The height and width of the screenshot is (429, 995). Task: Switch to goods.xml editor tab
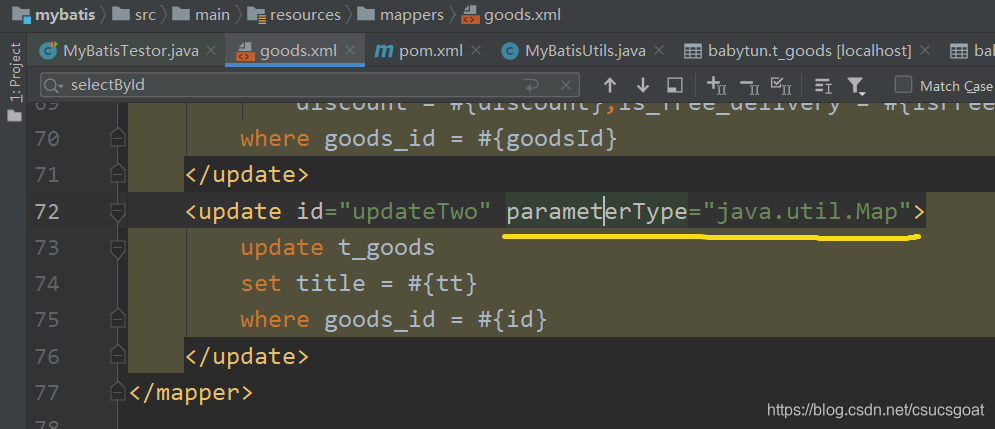[295, 51]
